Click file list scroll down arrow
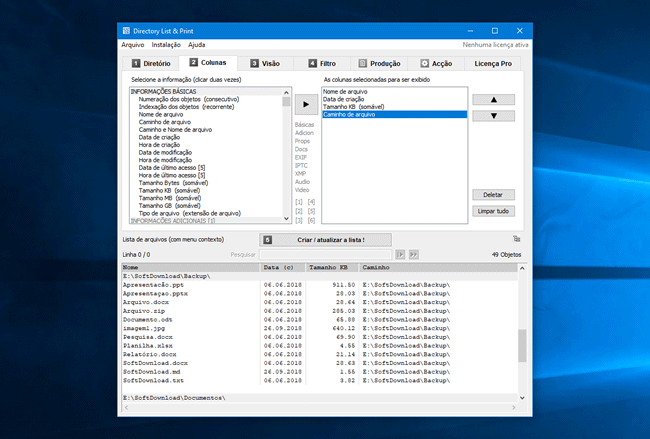The width and height of the screenshot is (650, 439). pos(522,398)
